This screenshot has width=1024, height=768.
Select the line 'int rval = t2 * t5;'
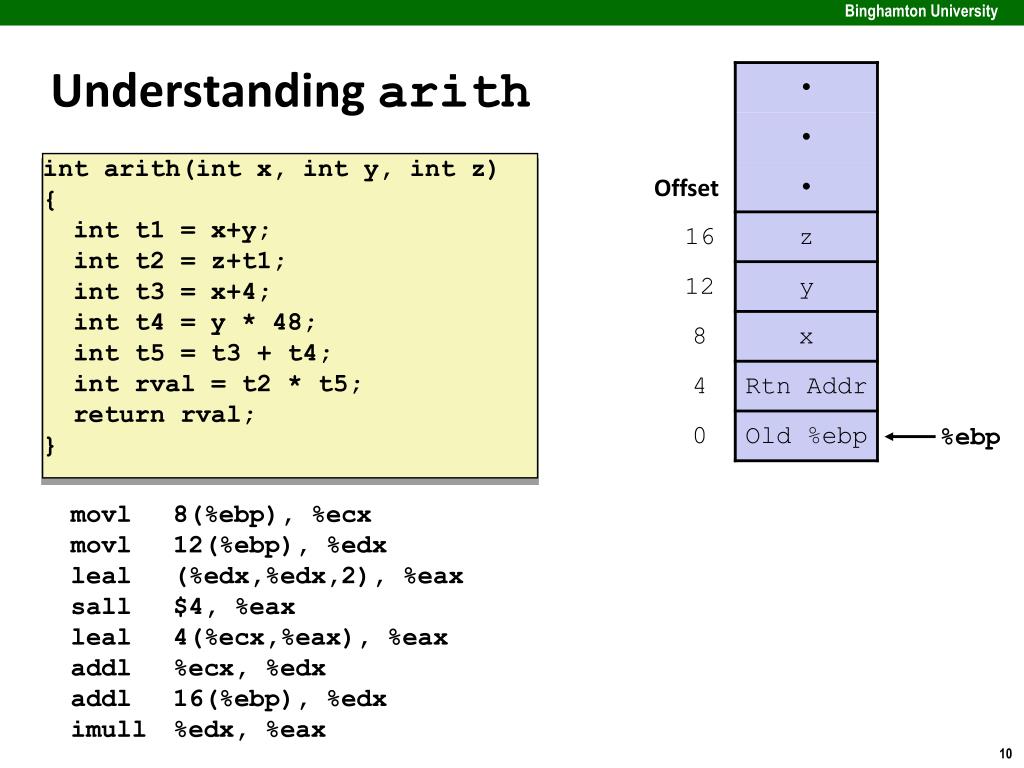(217, 384)
